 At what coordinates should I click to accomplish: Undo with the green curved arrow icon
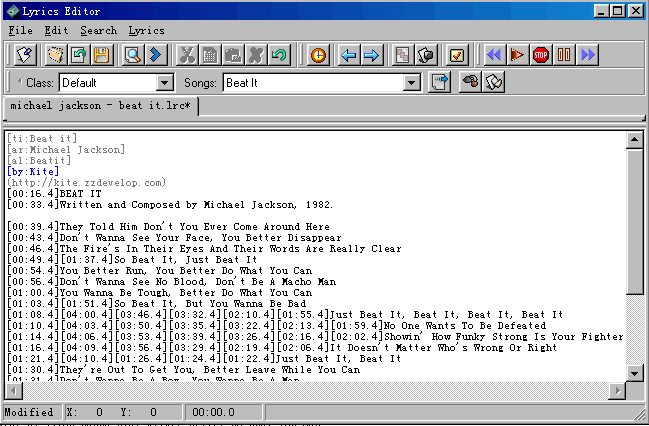coord(279,55)
